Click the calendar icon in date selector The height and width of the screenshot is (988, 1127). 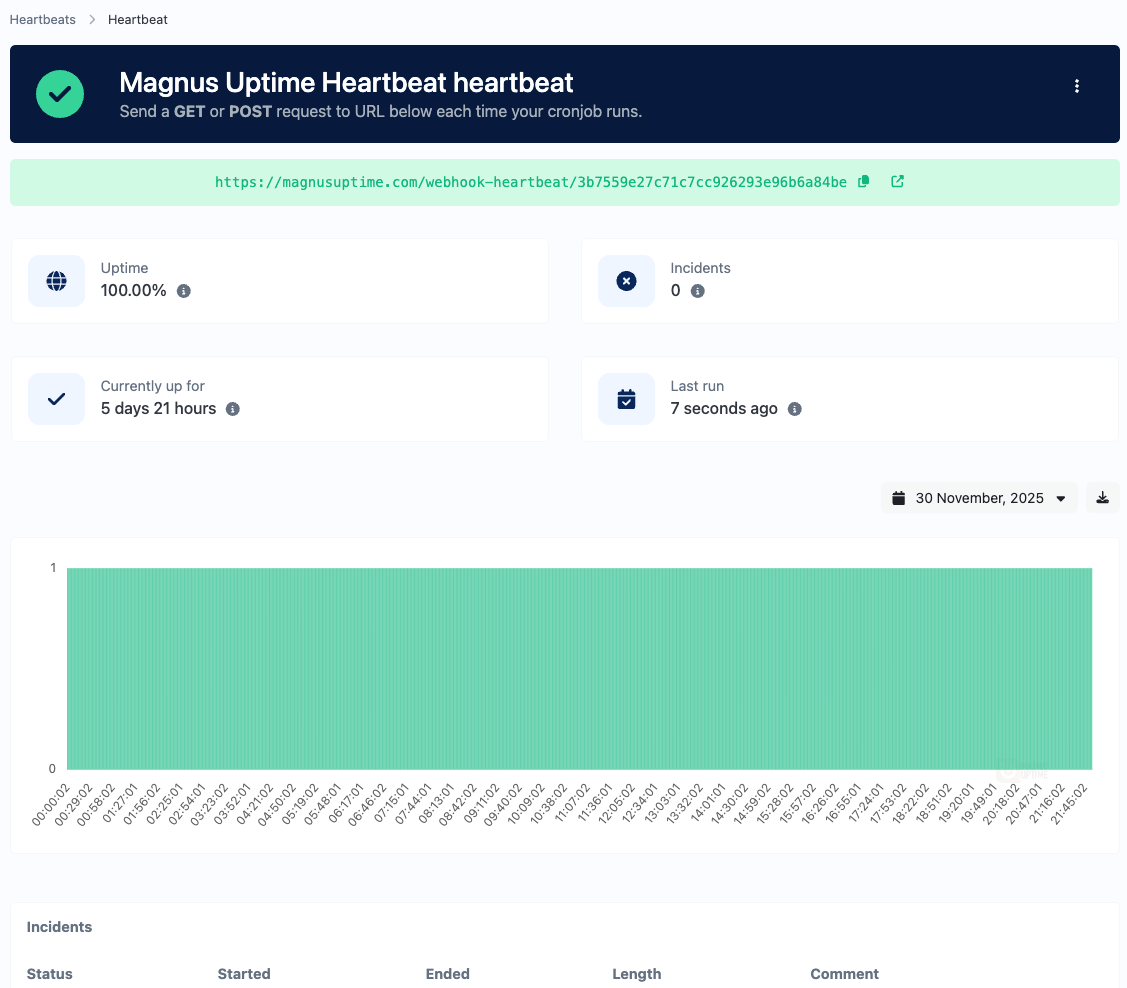[x=898, y=497]
